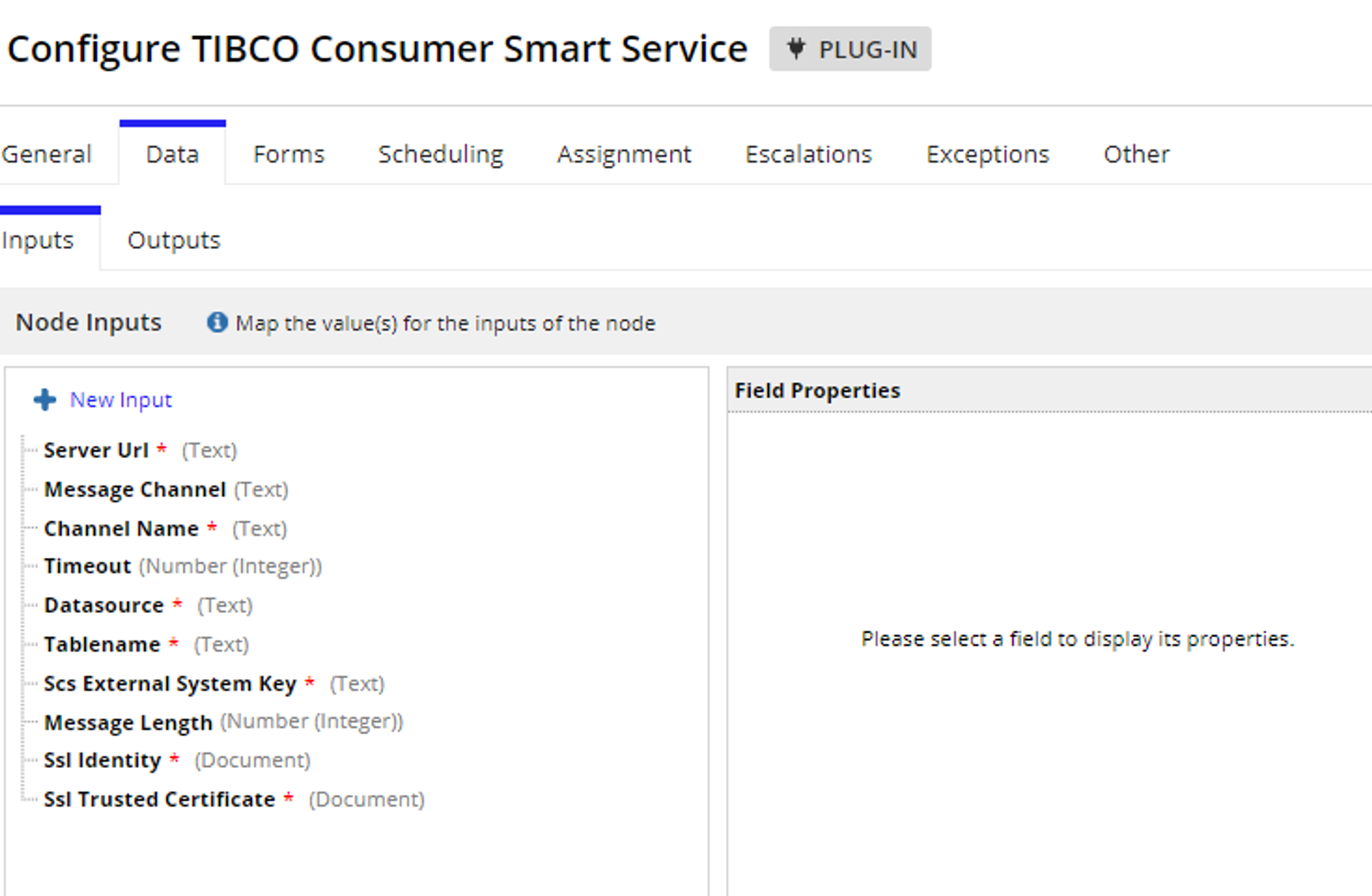Click 'Please select a field' message
1372x896 pixels.
point(1078,639)
